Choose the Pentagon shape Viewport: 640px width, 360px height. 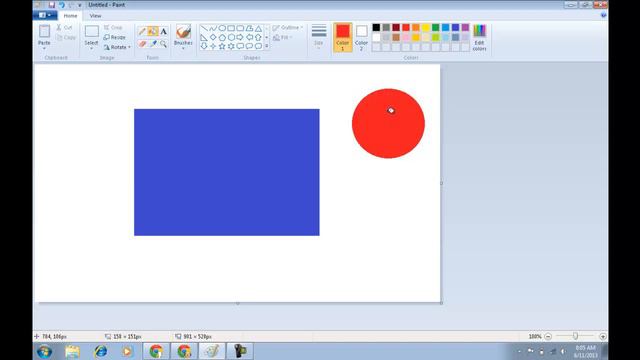coord(222,37)
